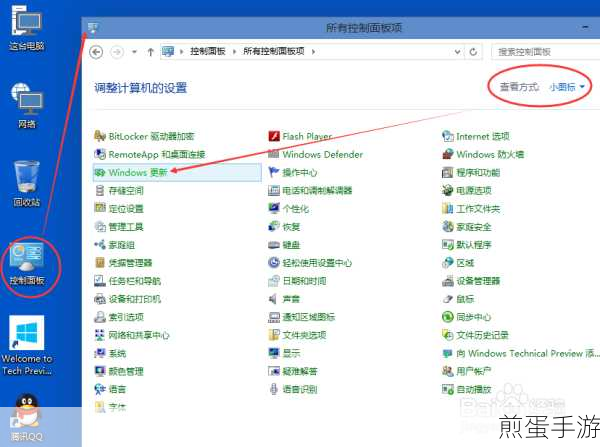Open 凭据管理器 item

(x=123, y=263)
